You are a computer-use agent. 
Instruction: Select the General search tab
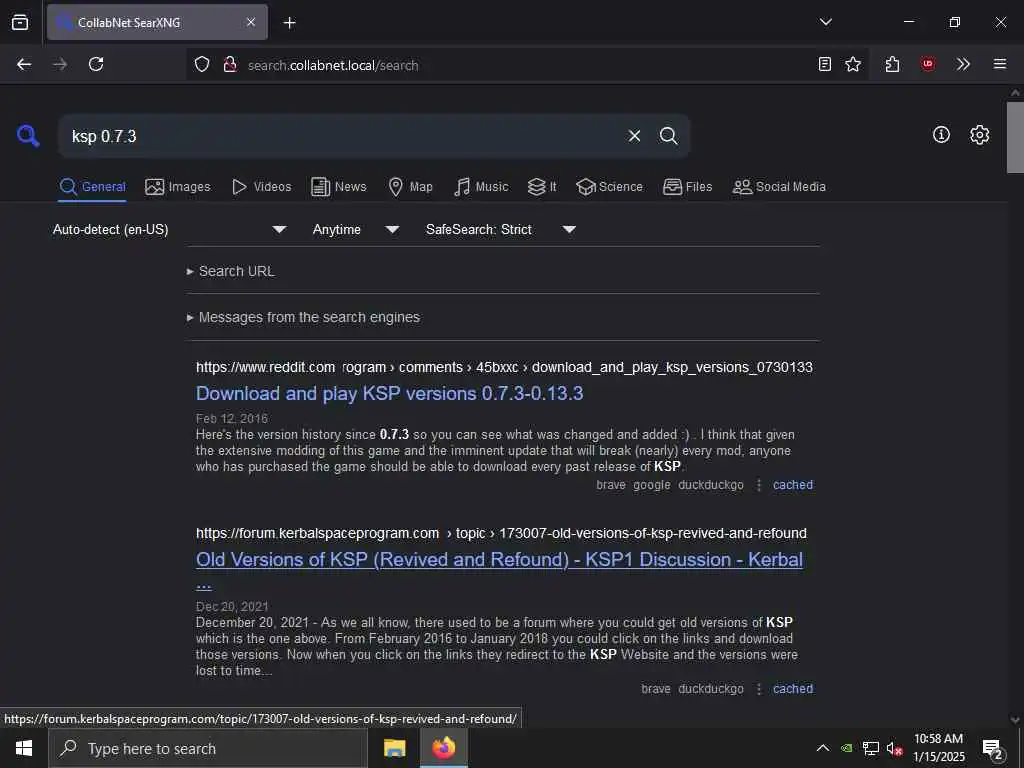coord(92,187)
